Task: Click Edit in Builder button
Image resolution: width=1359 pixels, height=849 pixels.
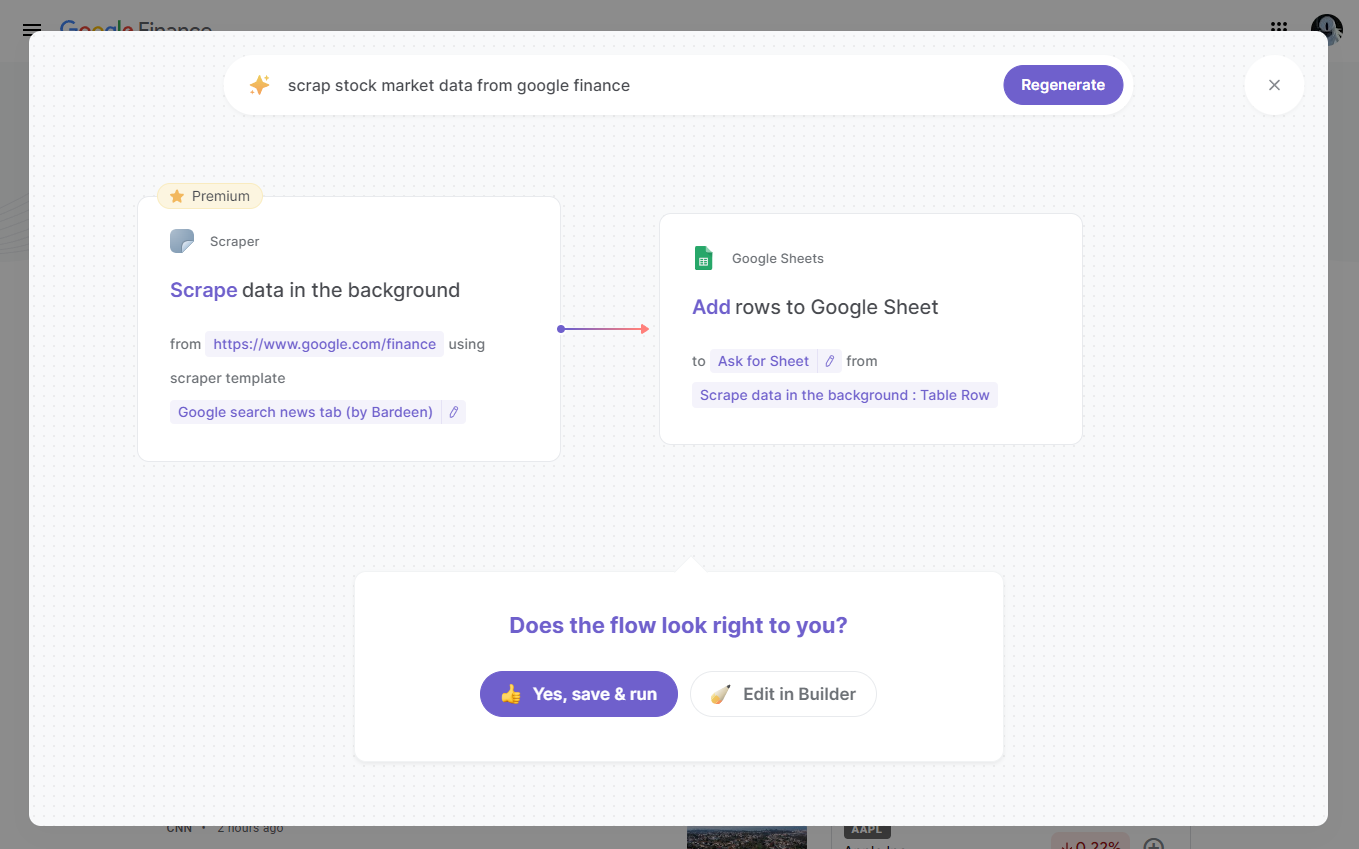Action: coord(783,694)
